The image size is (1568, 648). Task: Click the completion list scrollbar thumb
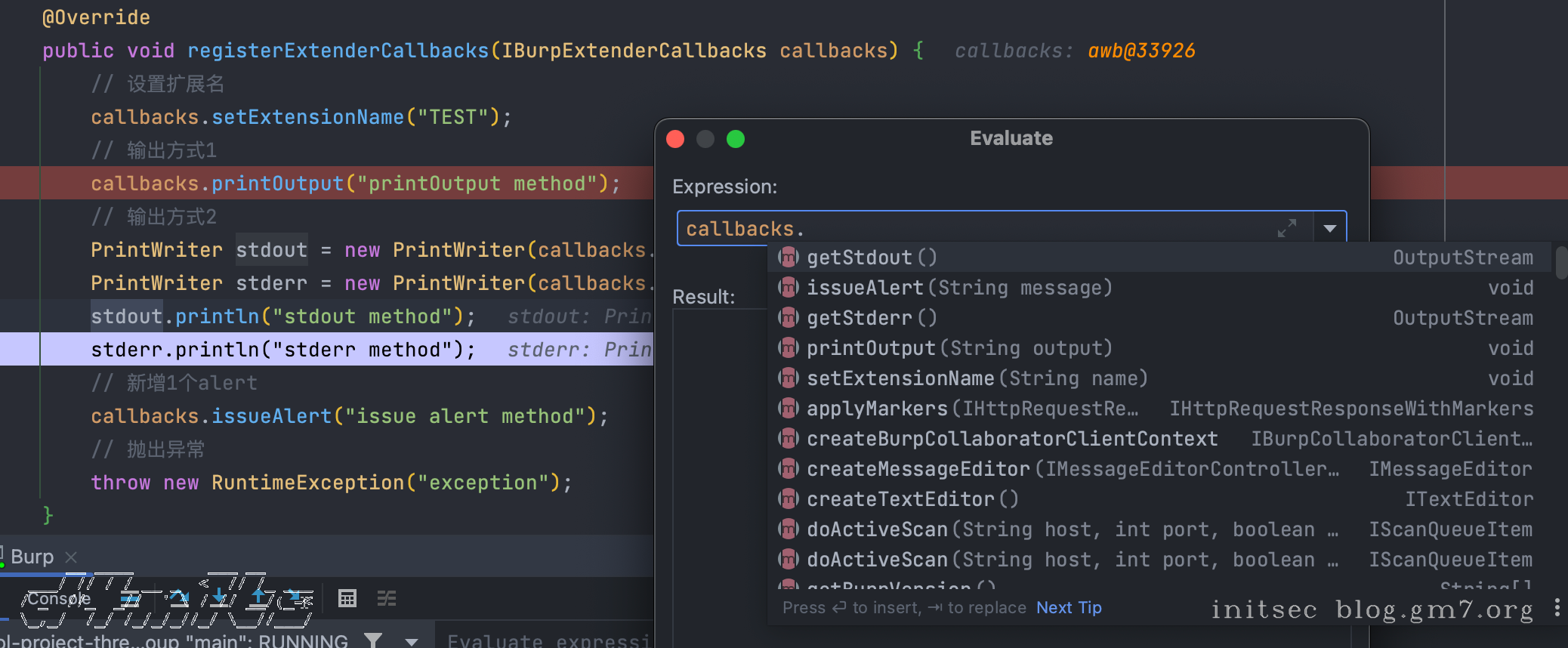[x=1561, y=262]
